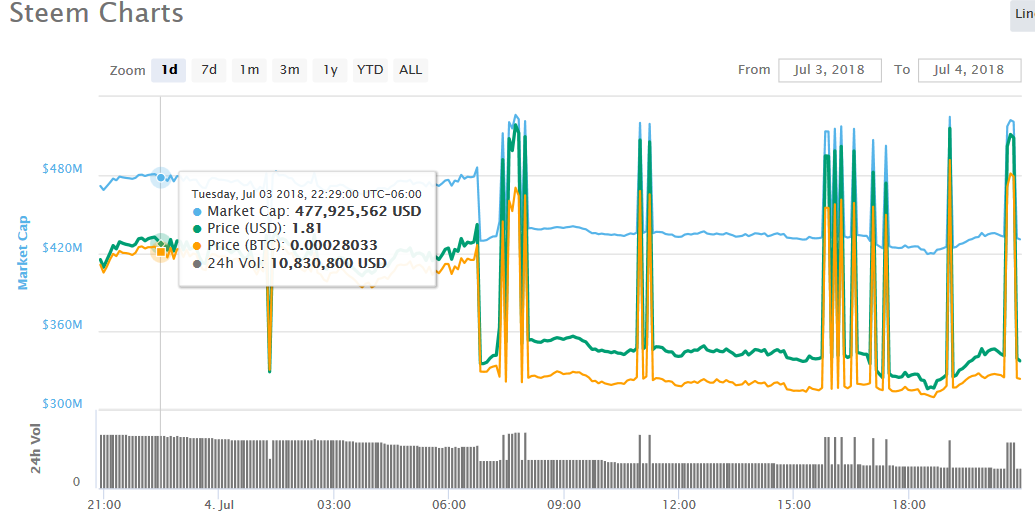This screenshot has width=1035, height=523.
Task: Click the $420M axis label
Action: [x=63, y=248]
